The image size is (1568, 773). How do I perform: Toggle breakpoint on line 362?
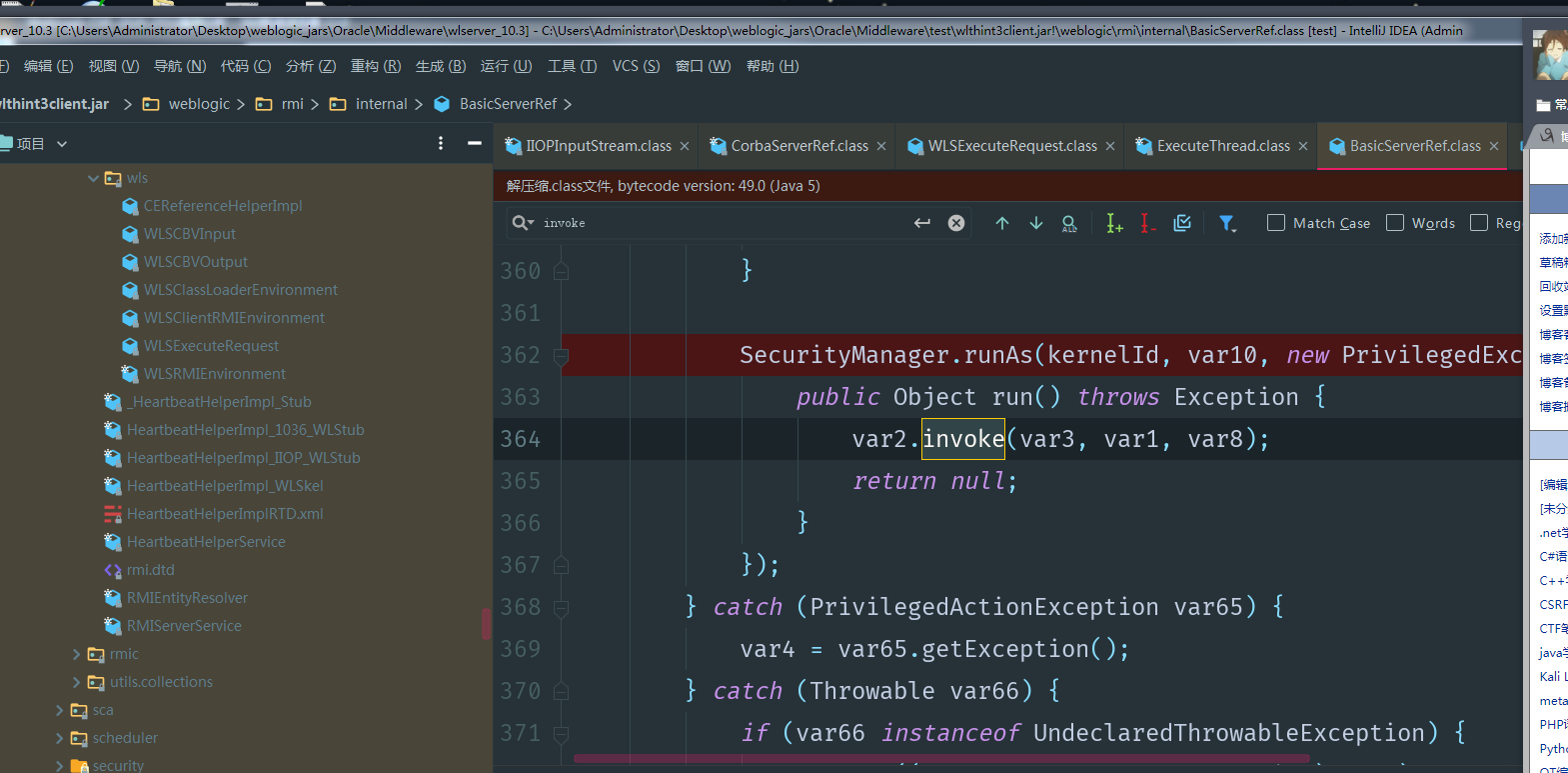521,355
